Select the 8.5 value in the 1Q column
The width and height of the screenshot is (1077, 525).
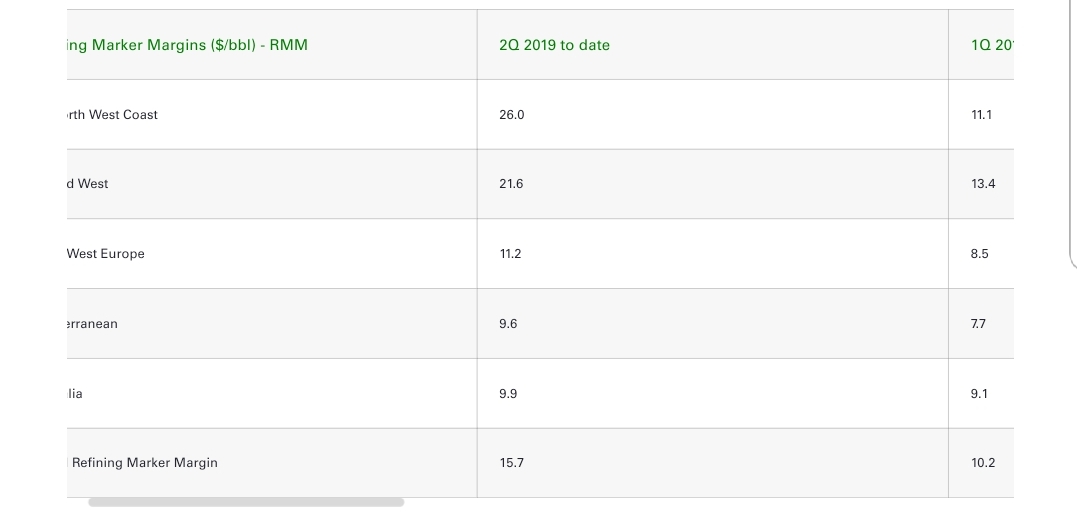coord(979,254)
